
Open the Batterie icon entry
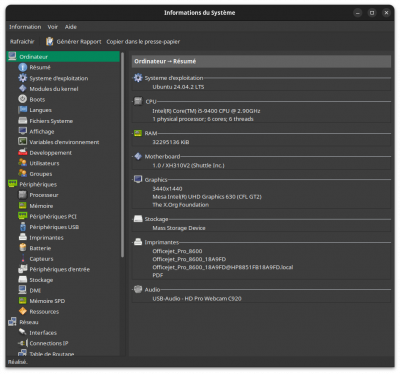[23, 248]
